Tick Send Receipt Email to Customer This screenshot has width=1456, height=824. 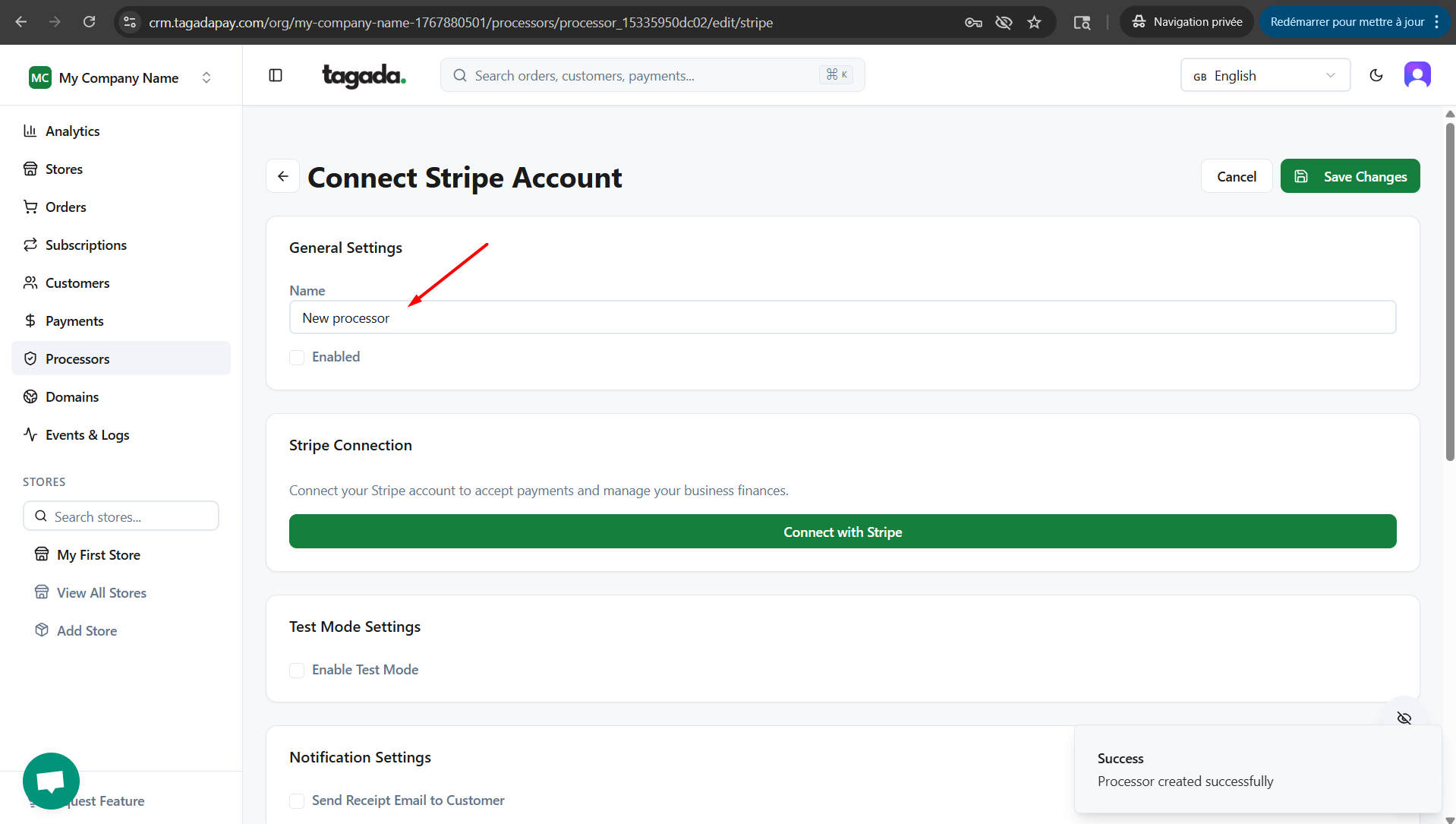(x=297, y=800)
